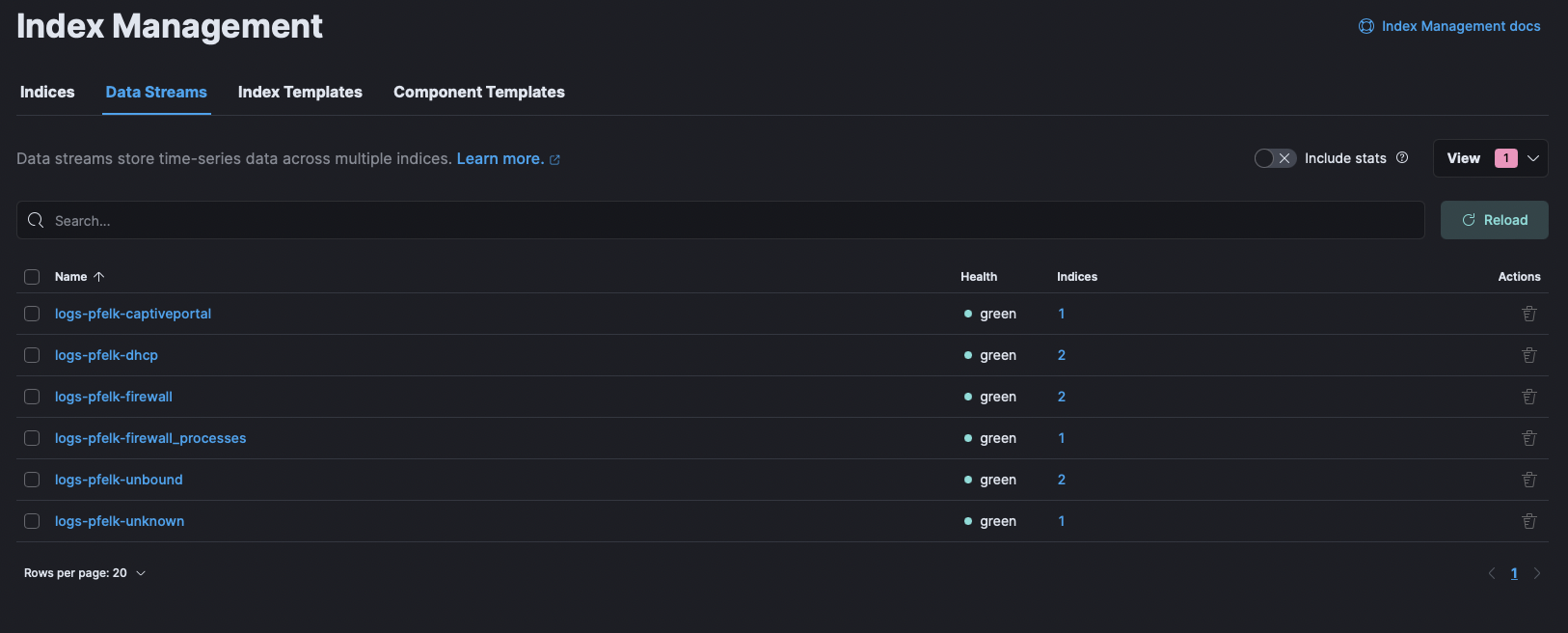Delete the logs-pfelk-captiveportal data stream
1568x633 pixels.
tap(1528, 314)
